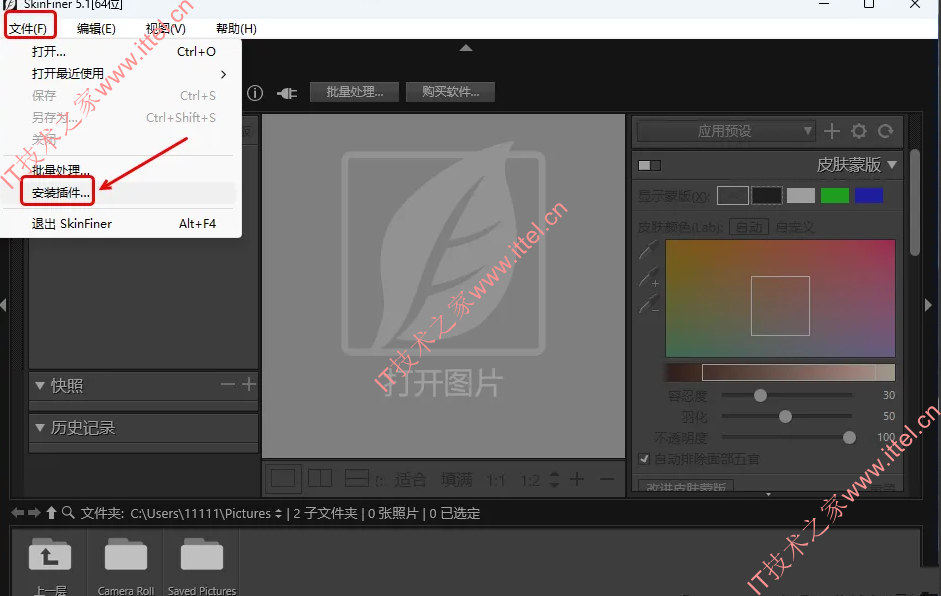This screenshot has height=596, width=941.
Task: Click the info icon in the toolbar
Action: coord(255,93)
